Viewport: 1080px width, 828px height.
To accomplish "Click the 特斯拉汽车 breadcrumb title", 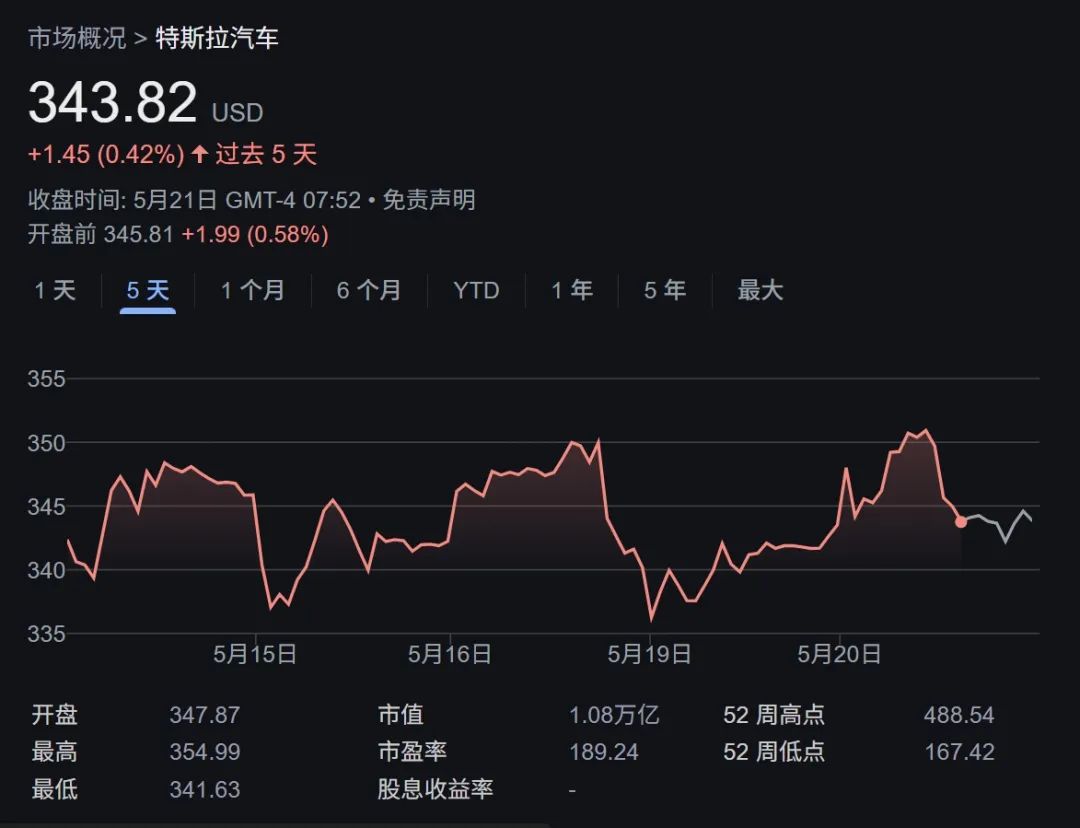I will coord(217,39).
